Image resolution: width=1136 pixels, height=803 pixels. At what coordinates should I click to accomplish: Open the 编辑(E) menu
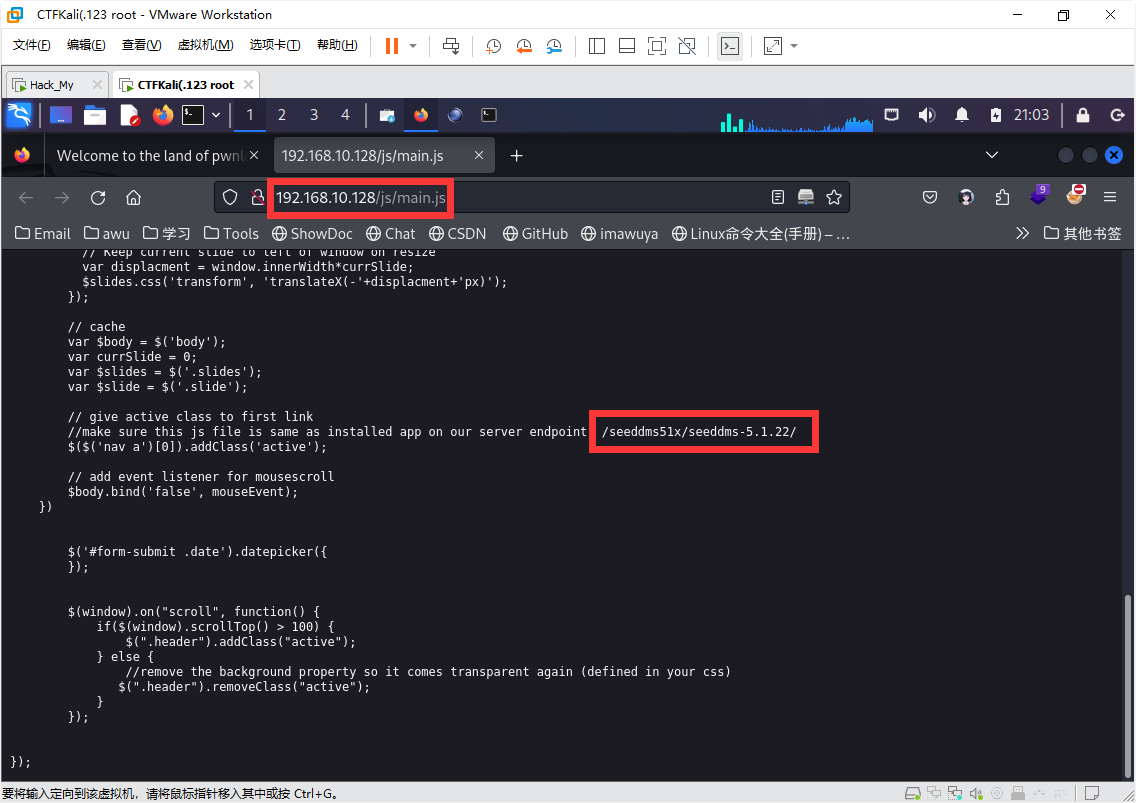[x=86, y=45]
